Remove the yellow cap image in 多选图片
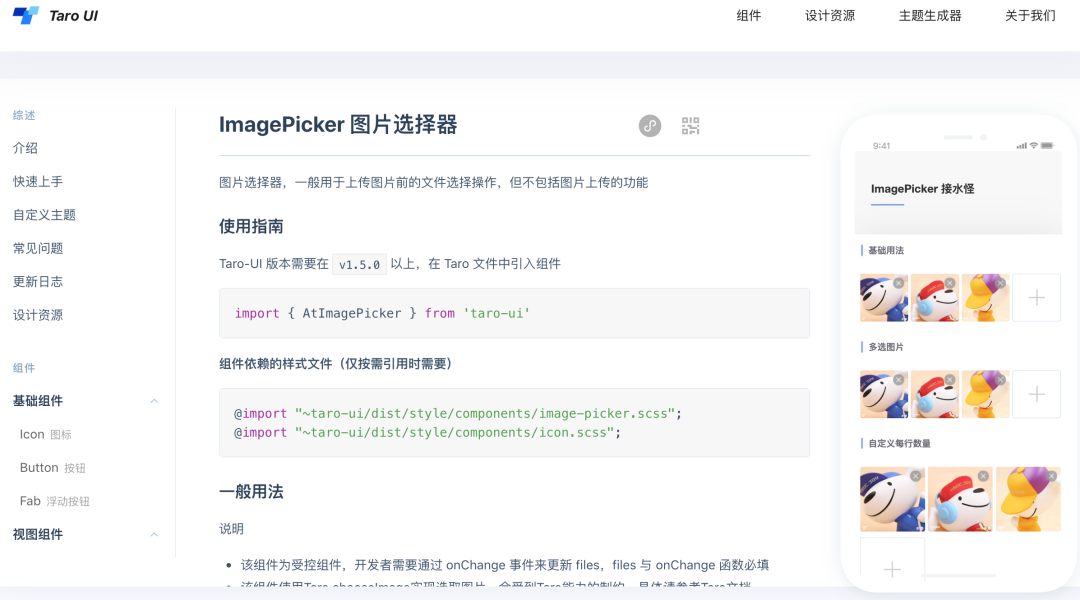 (x=1000, y=381)
